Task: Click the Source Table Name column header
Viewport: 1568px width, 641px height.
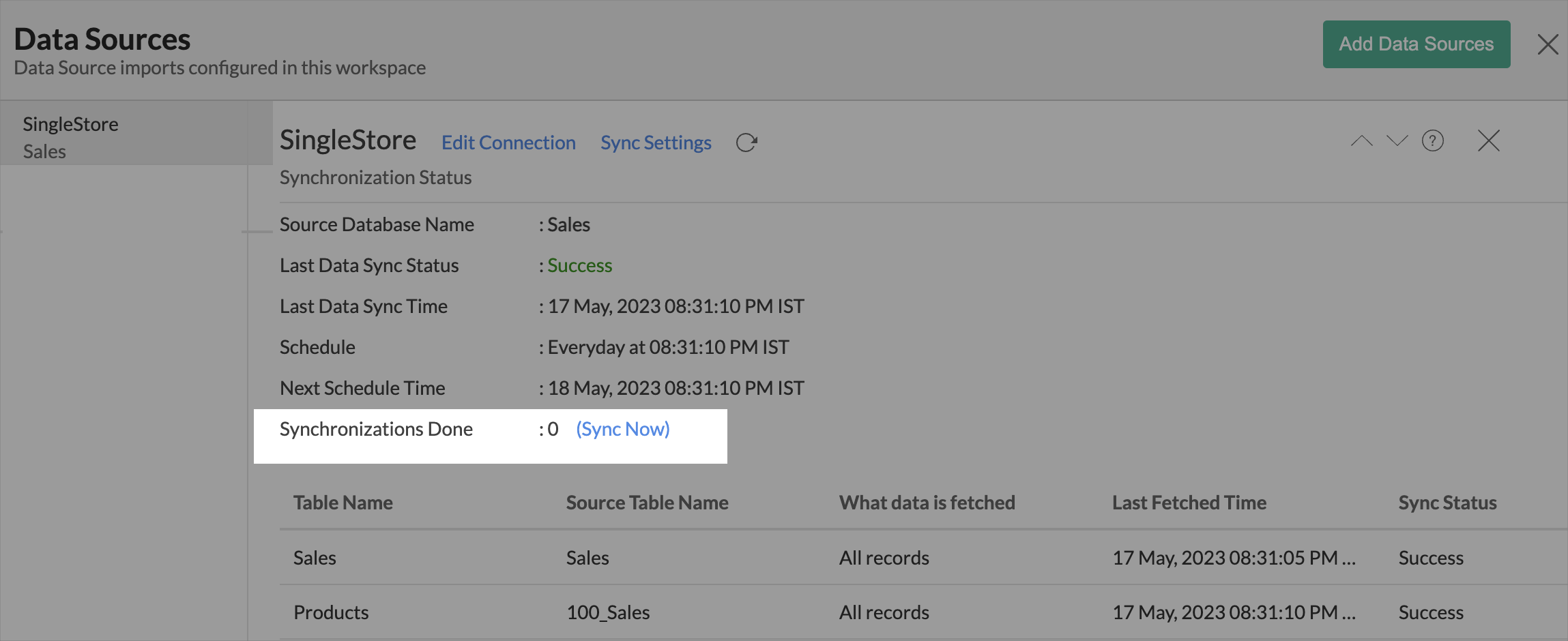Action: [647, 503]
